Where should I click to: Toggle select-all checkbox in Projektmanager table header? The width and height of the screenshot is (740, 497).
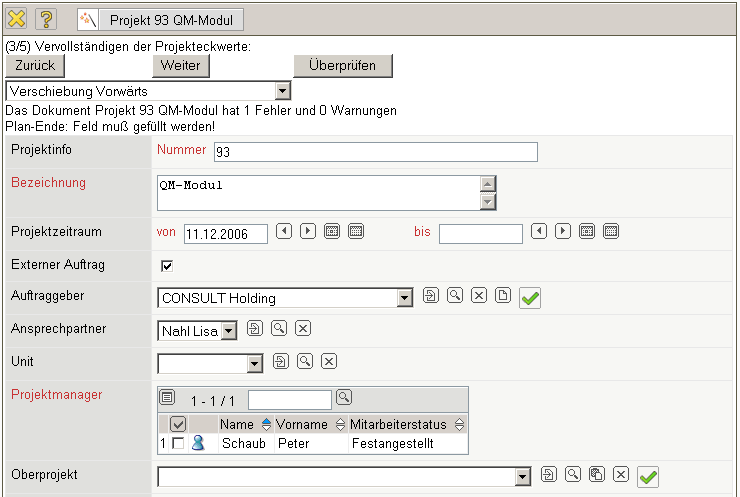coord(178,424)
